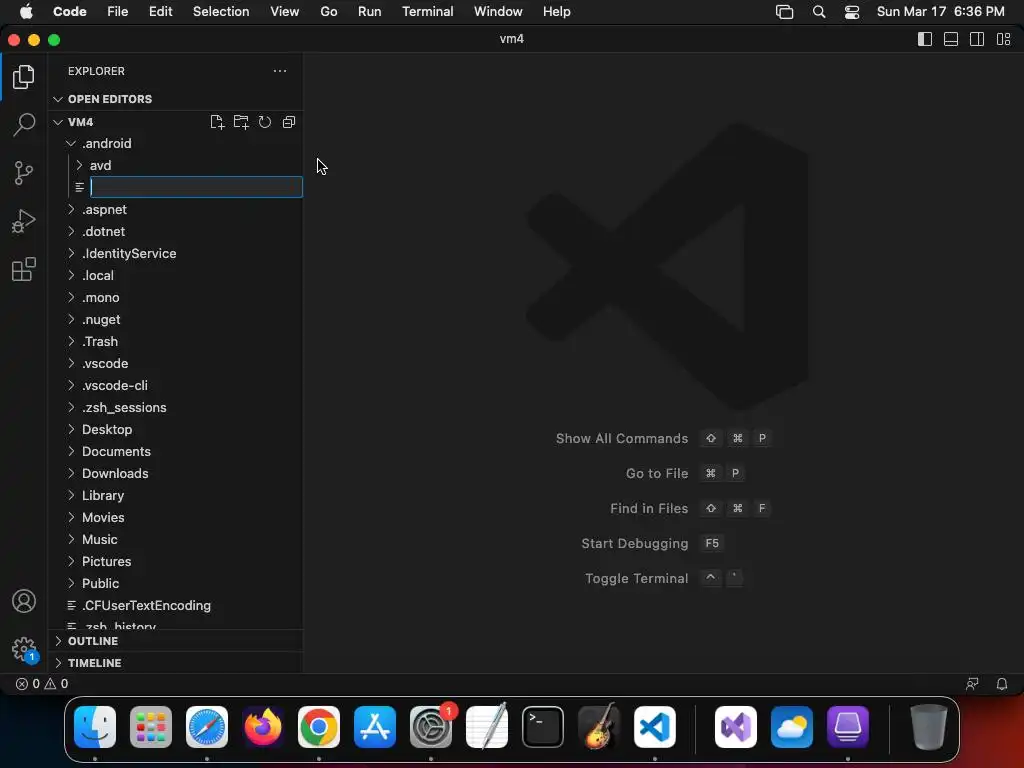
Task: Open the Explorer view in activity bar
Action: (24, 77)
